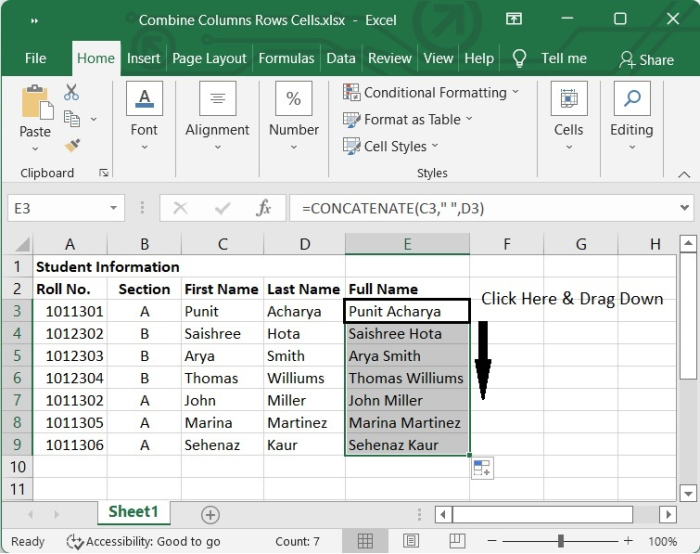Viewport: 700px width, 554px height.
Task: Click the Insert Function fx icon
Action: pyautogui.click(x=264, y=208)
